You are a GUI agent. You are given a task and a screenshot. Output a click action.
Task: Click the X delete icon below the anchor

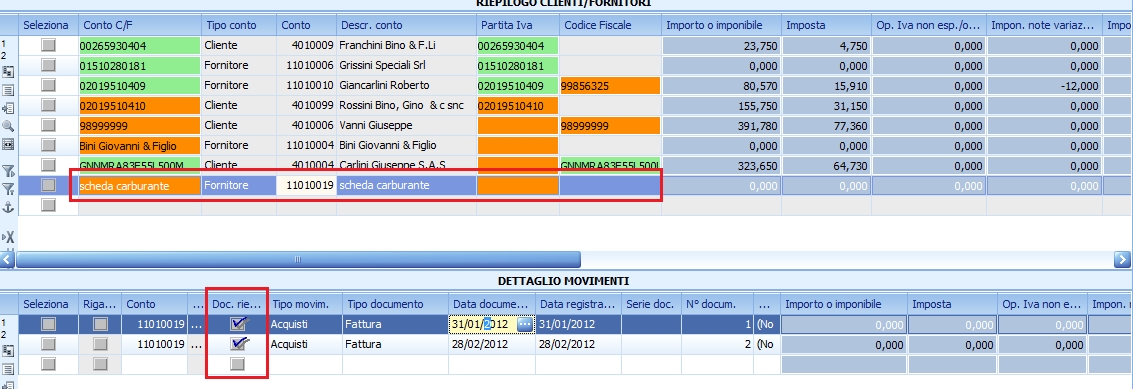(9, 236)
